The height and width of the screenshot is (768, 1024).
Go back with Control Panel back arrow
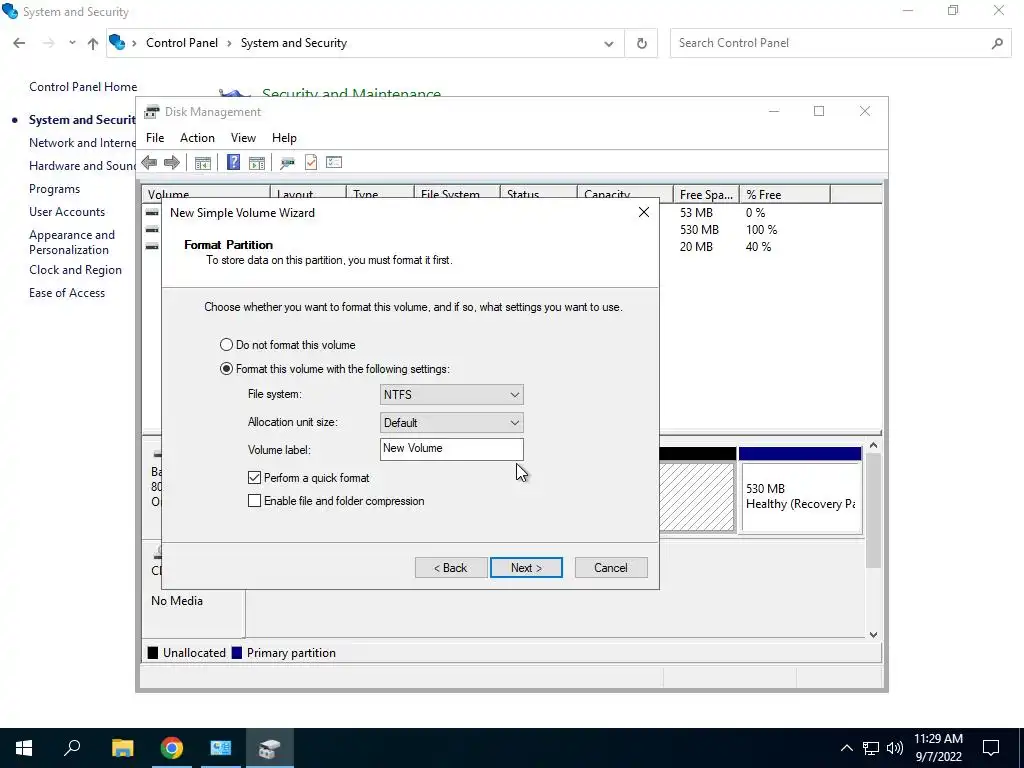pyautogui.click(x=19, y=43)
